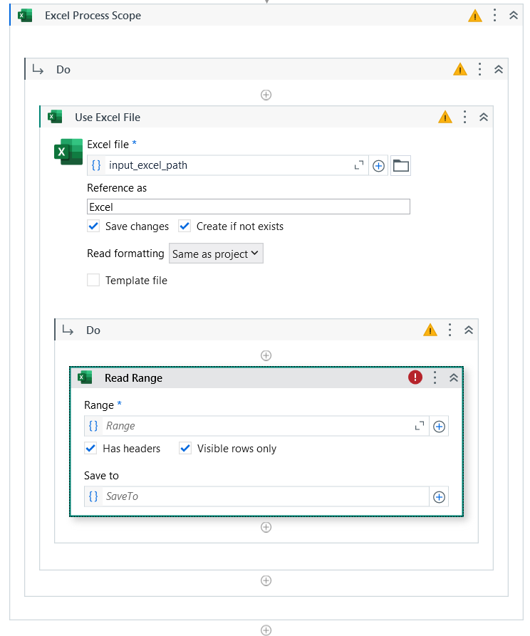Open the Read formatting dropdown

tap(216, 254)
